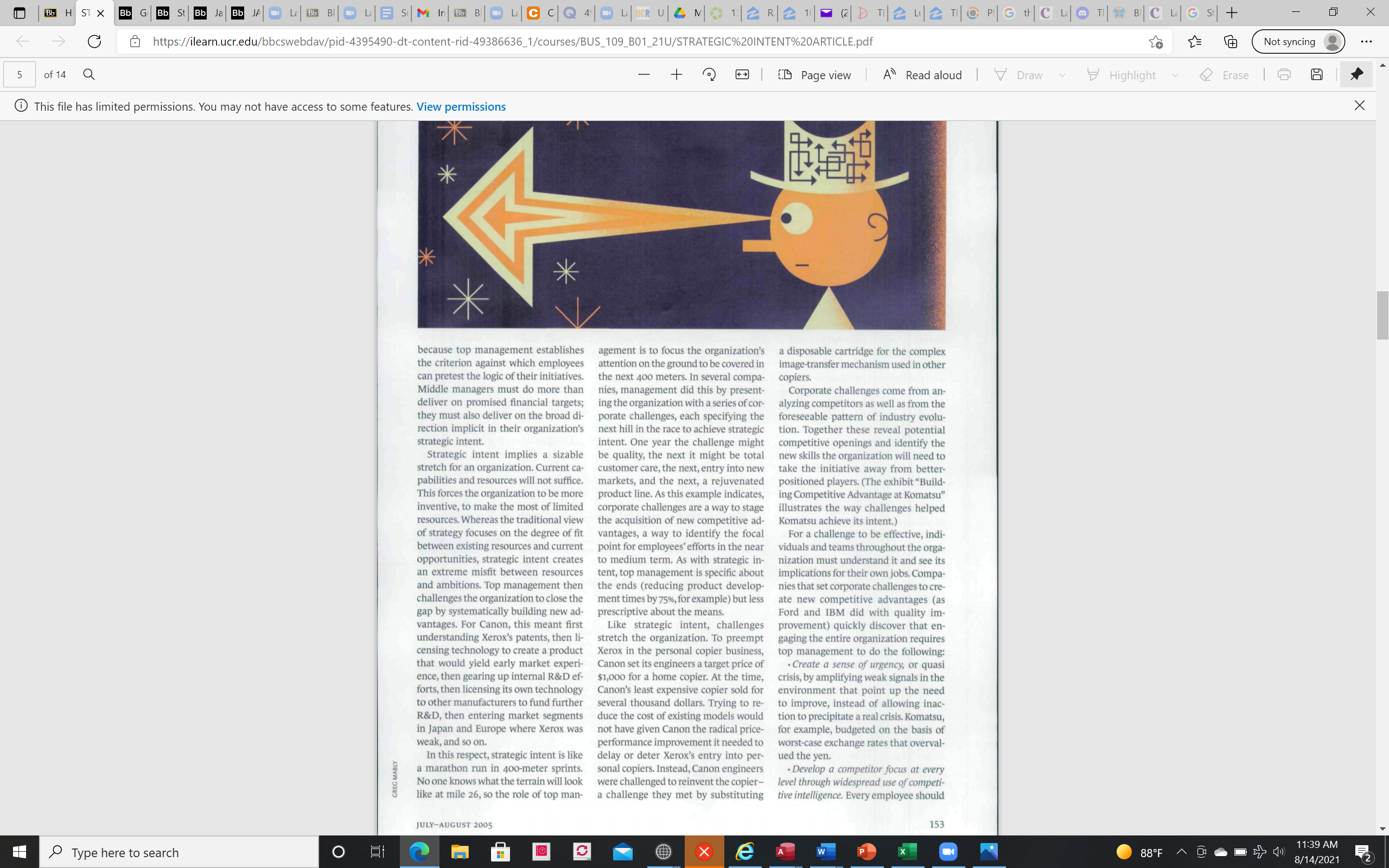Start Read aloud

point(922,75)
